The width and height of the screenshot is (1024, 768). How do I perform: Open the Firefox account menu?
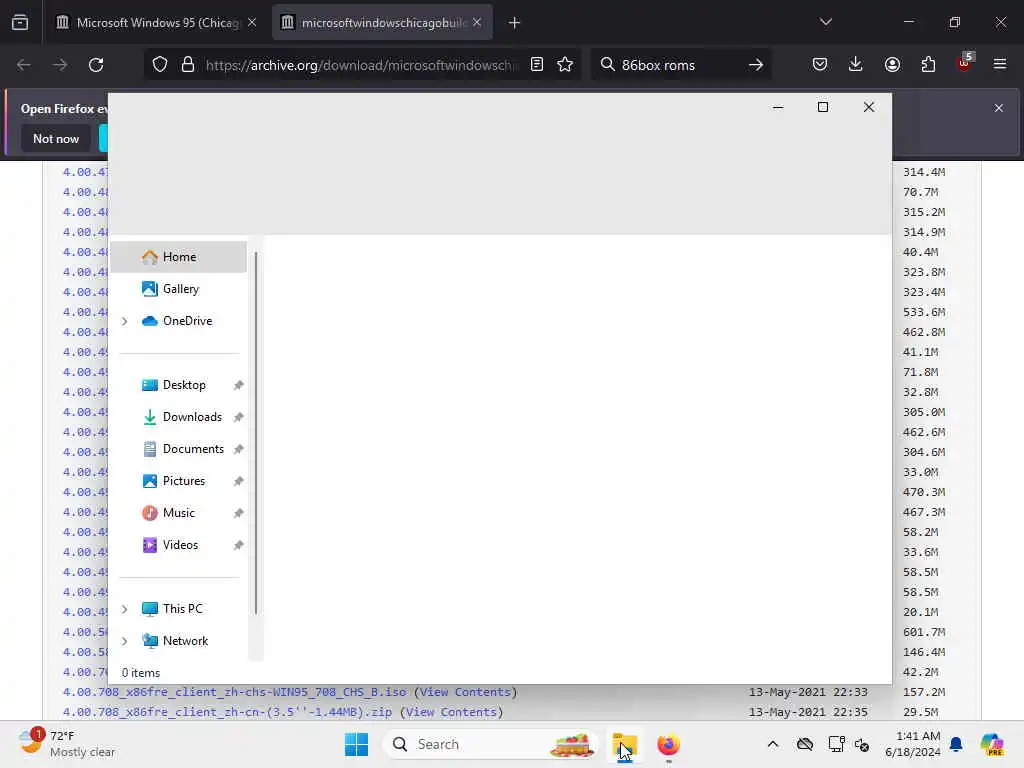coord(892,64)
